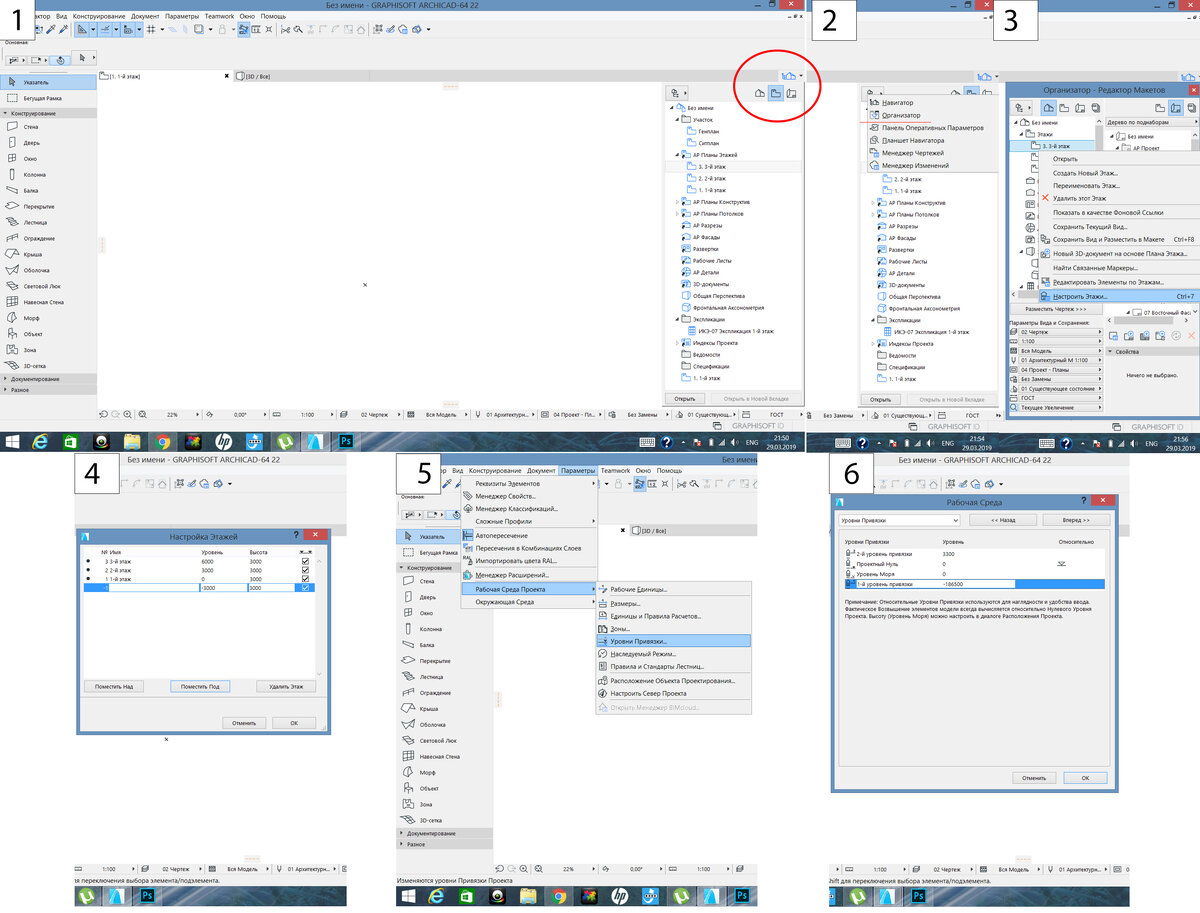This screenshot has width=1200, height=913.
Task: Select the Дверь tool in 1-й этаж tab window
Action: click(48, 143)
